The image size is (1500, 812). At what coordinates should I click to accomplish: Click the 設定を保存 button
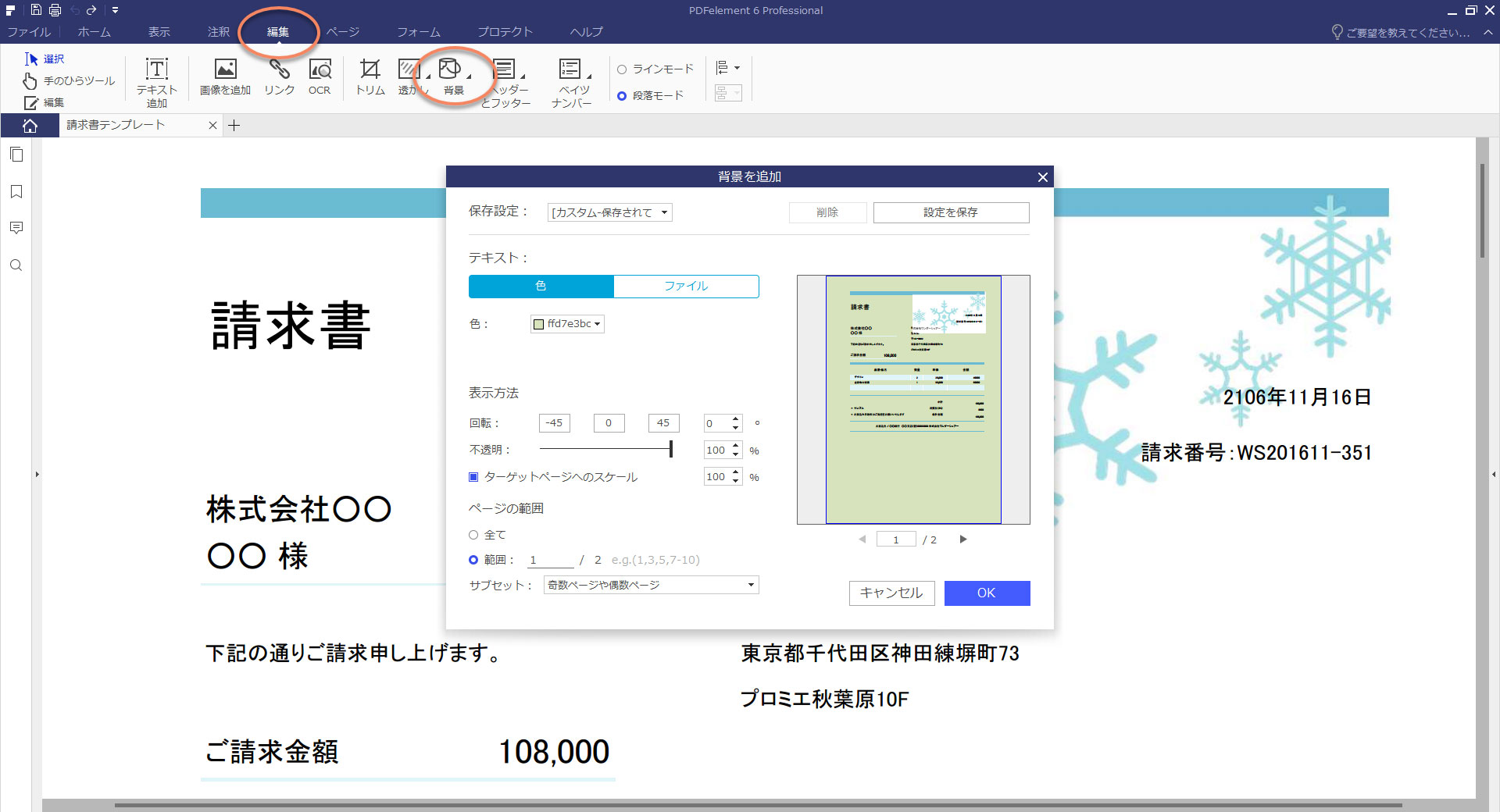[x=951, y=212]
